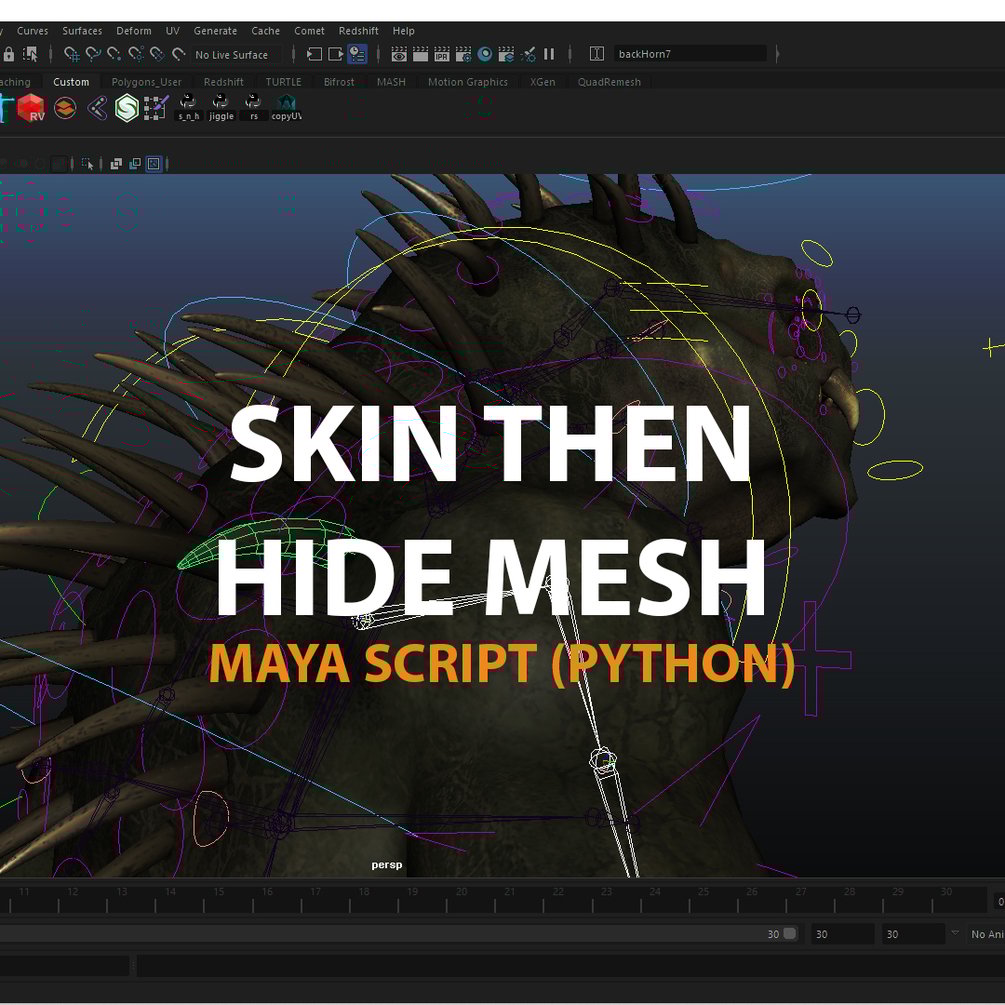Toggle the highlighted blue viewport panel icon
This screenshot has height=1005, width=1005.
pyautogui.click(x=154, y=164)
